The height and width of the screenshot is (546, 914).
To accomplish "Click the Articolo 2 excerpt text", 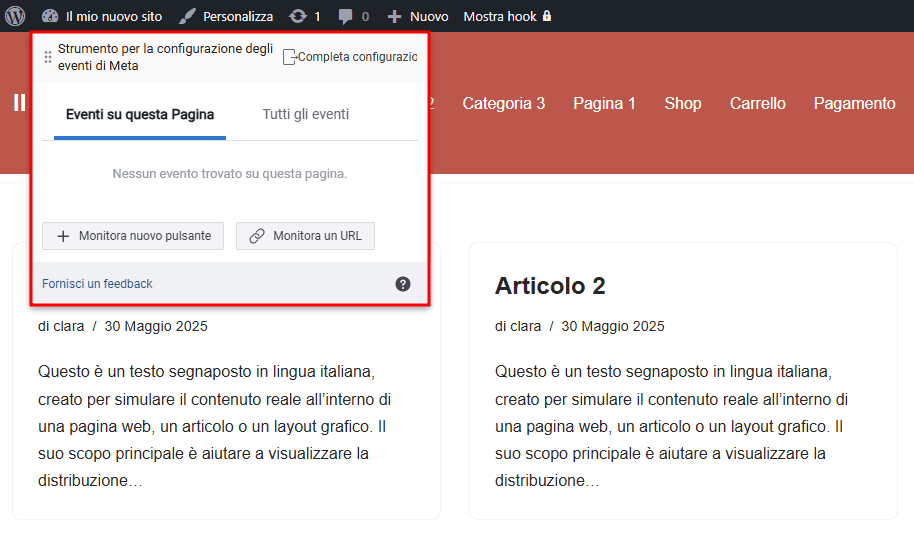I will pyautogui.click(x=672, y=426).
